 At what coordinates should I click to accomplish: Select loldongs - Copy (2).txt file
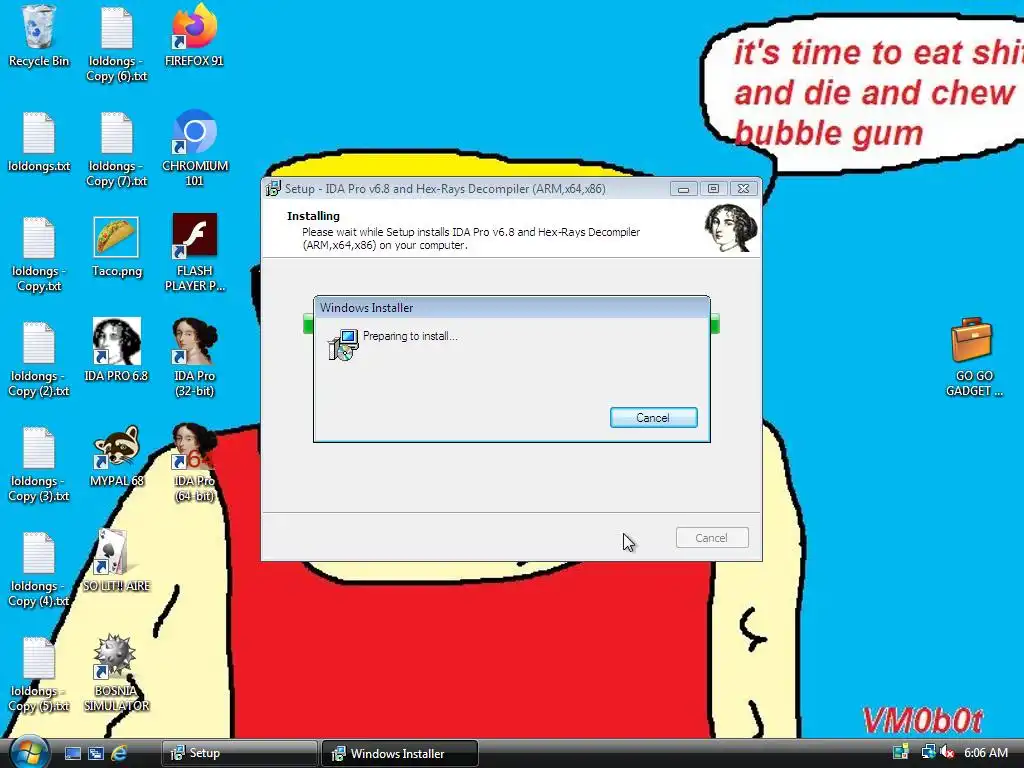point(39,359)
